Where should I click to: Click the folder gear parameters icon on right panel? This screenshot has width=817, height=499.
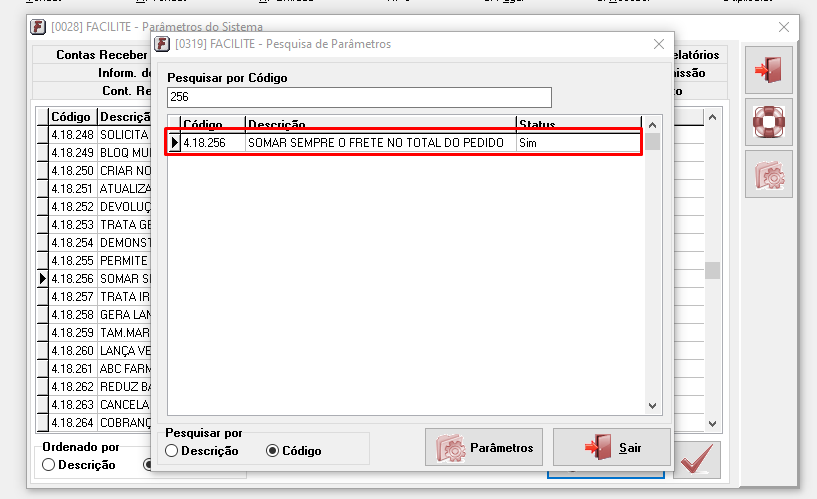769,174
